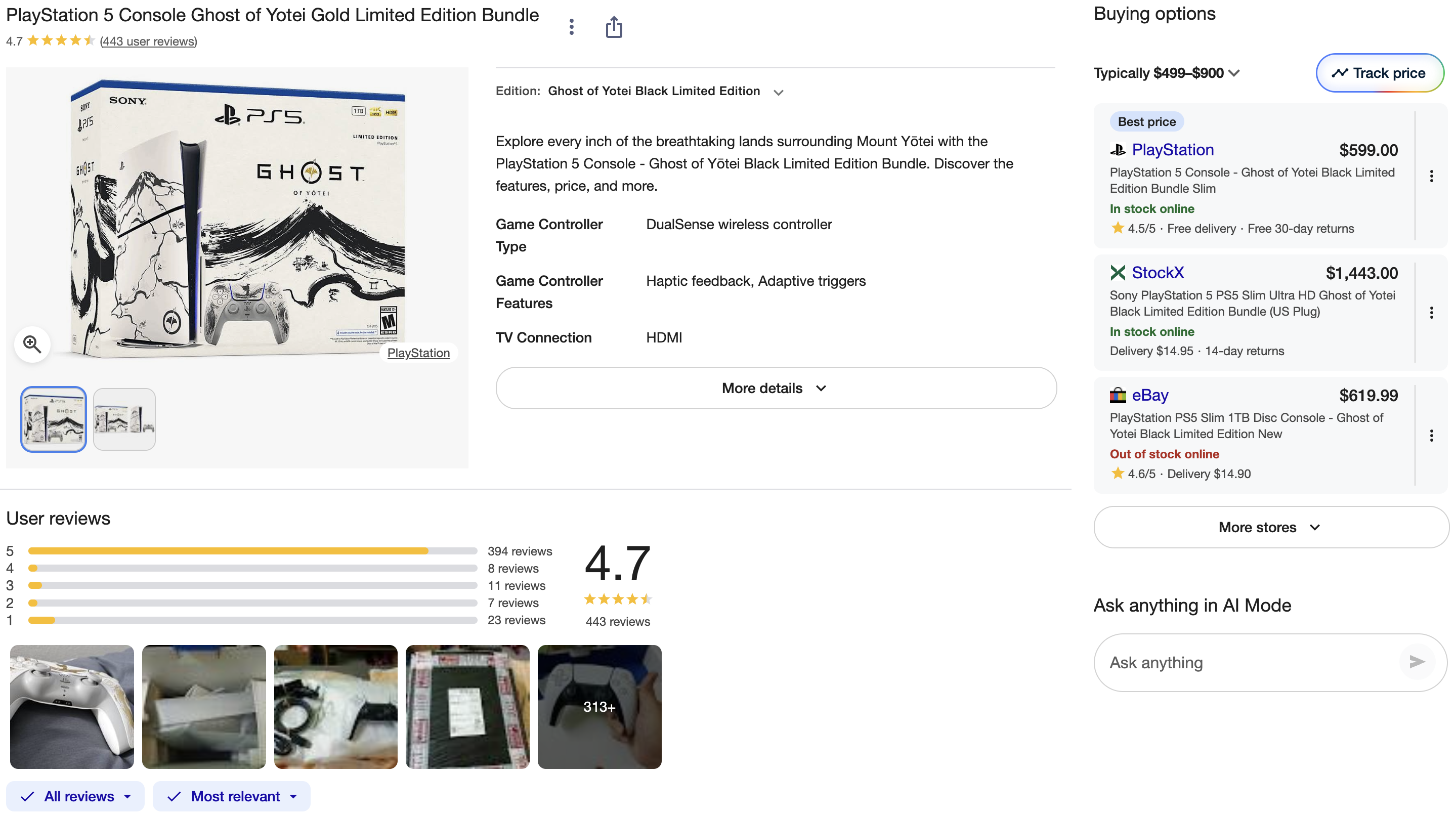Expand the Edition selector dropdown
This screenshot has height=817, width=1456.
click(x=778, y=92)
